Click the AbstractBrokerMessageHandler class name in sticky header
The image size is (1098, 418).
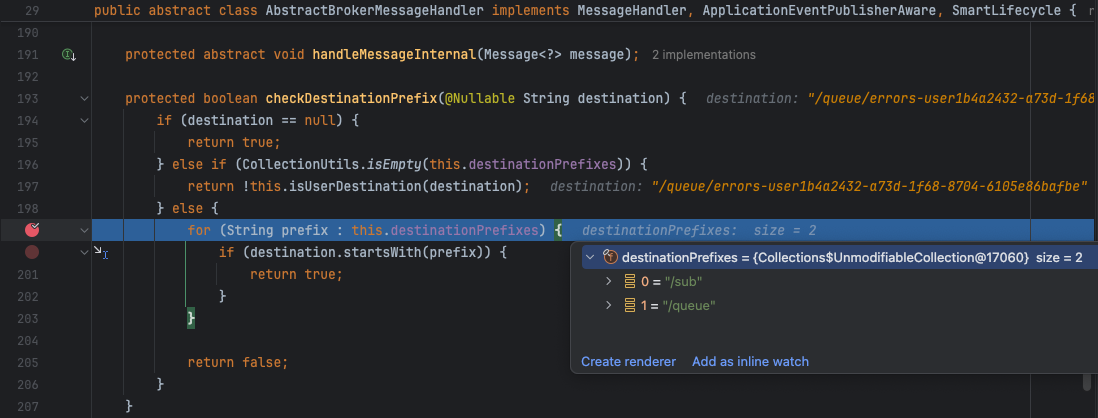(x=375, y=11)
